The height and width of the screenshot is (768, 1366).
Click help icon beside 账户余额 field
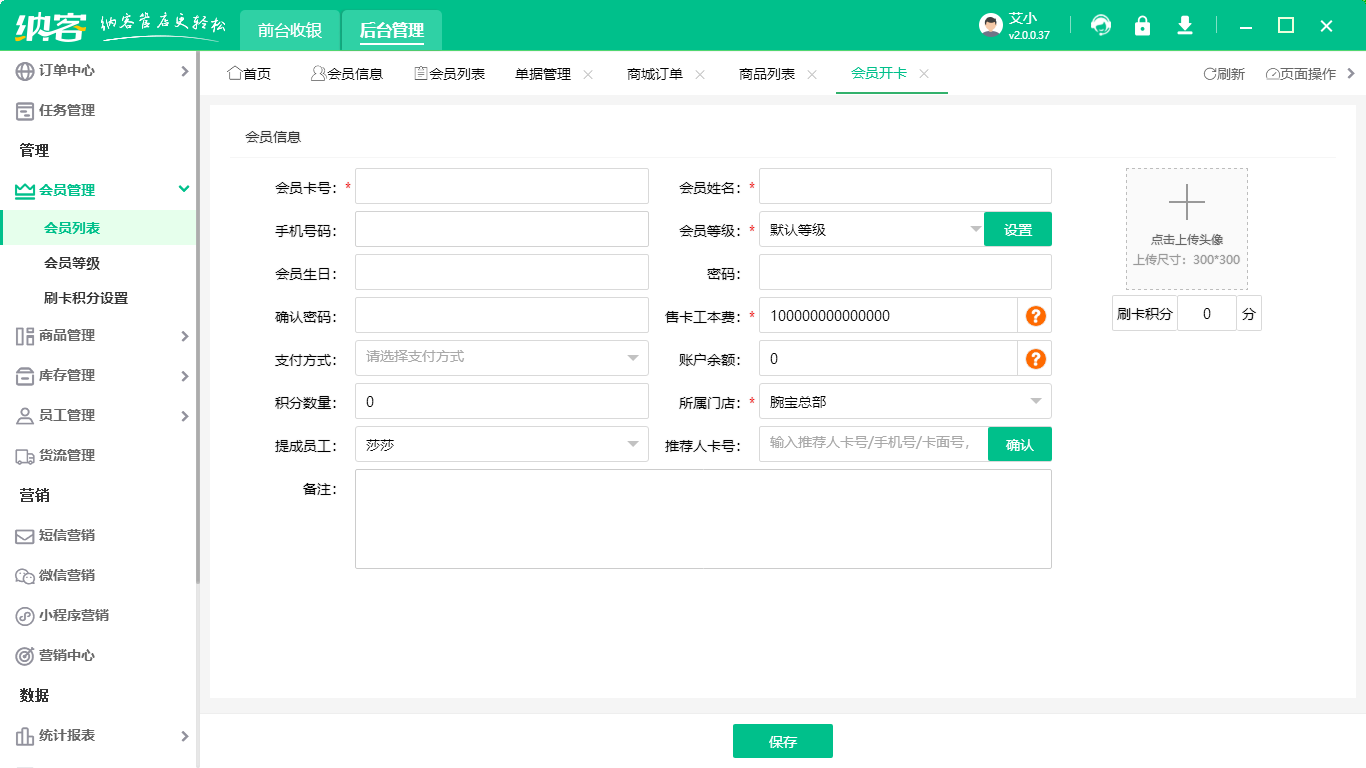tap(1035, 359)
